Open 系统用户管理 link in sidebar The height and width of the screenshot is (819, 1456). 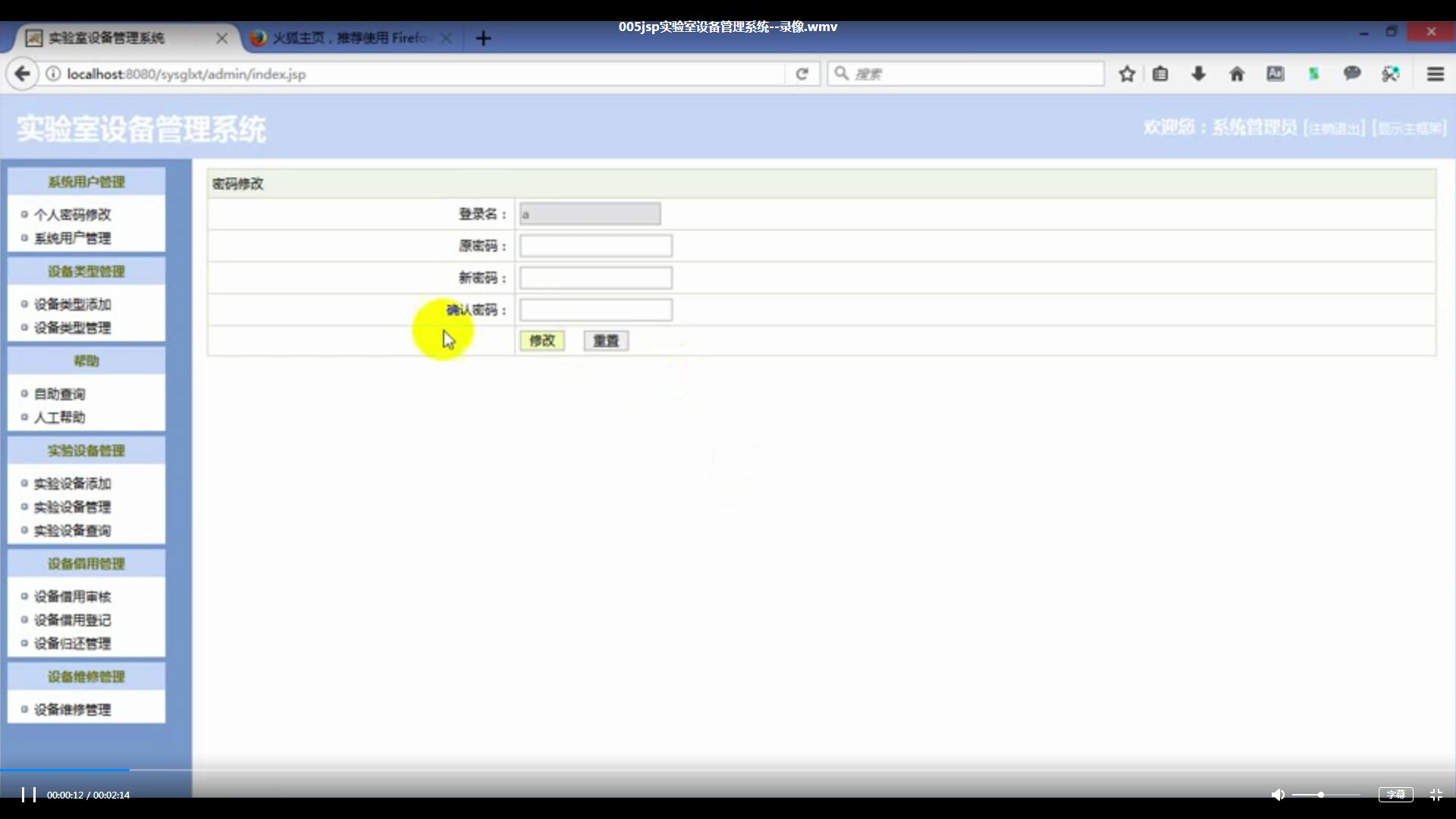point(72,238)
